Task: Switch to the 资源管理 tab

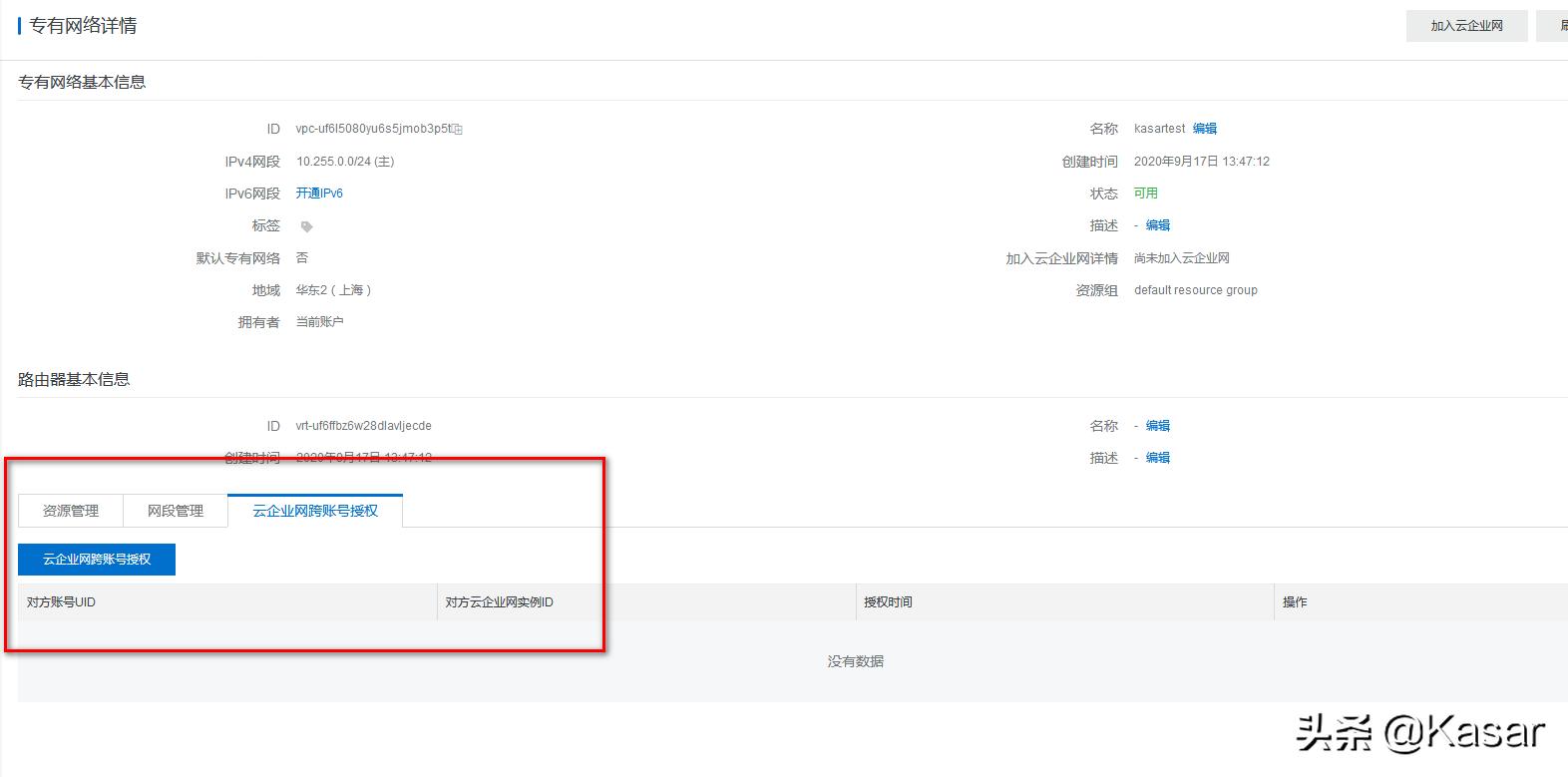Action: click(x=71, y=511)
